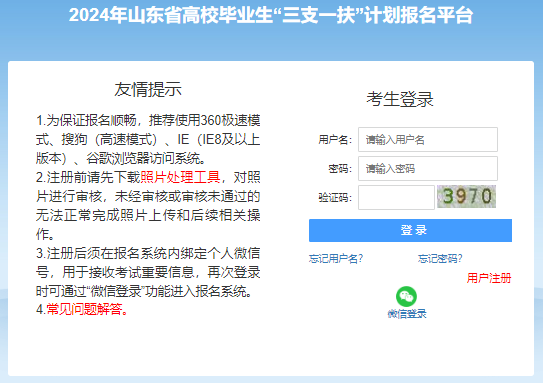Click the 用户名: field label
Image resolution: width=543 pixels, height=383 pixels.
click(335, 140)
